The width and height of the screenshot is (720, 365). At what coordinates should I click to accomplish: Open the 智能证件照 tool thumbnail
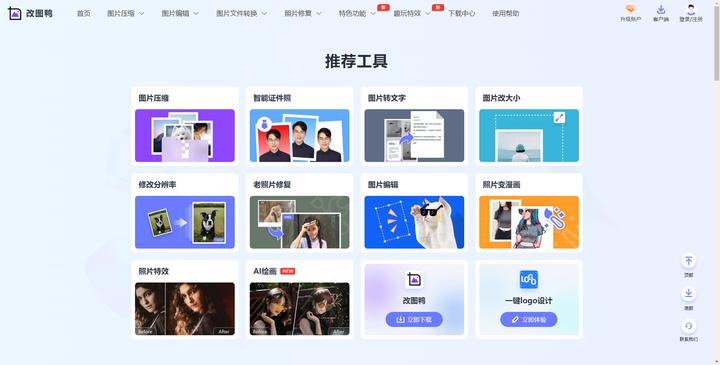(x=299, y=135)
